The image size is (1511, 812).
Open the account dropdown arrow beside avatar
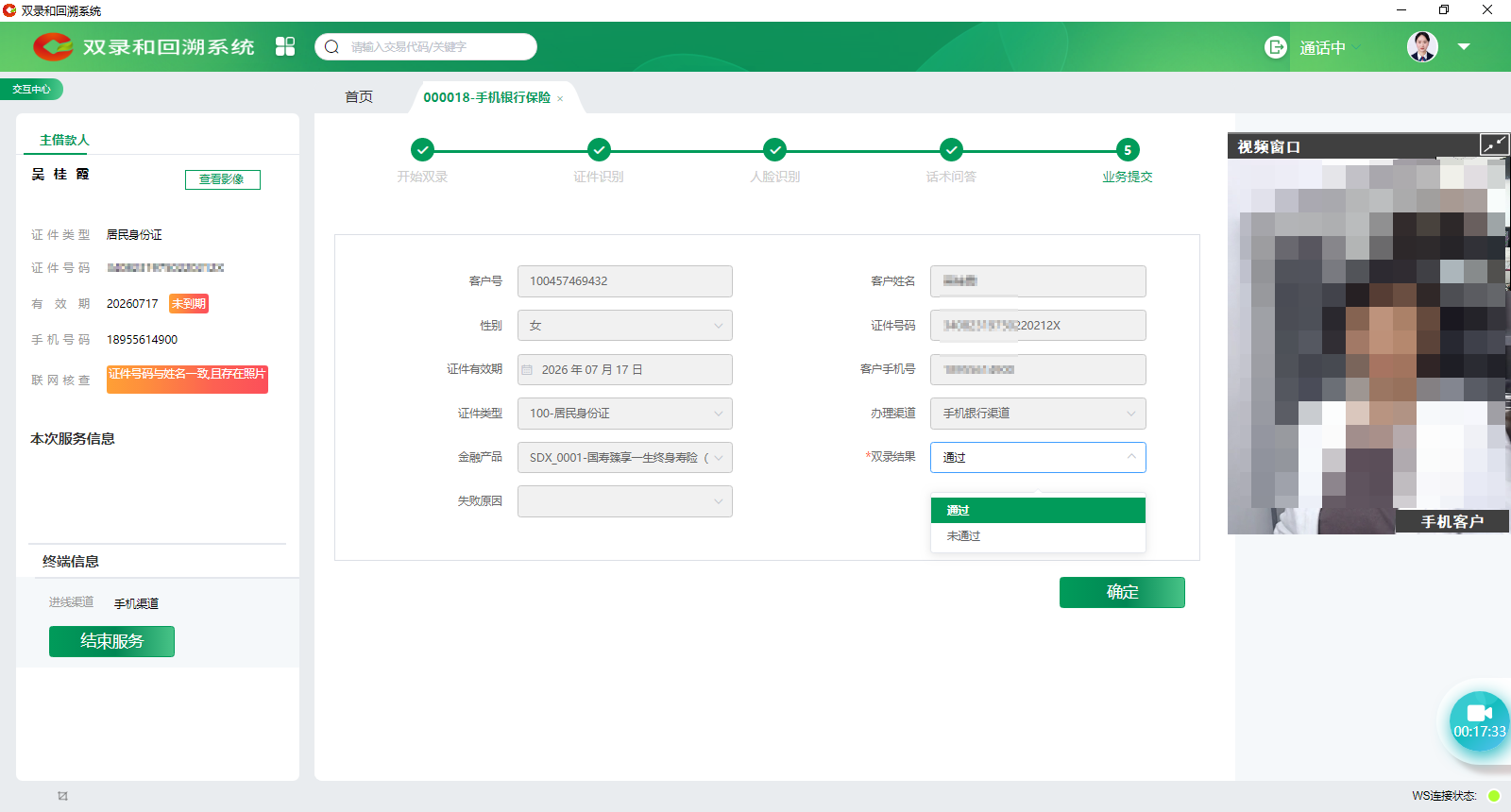[1464, 46]
